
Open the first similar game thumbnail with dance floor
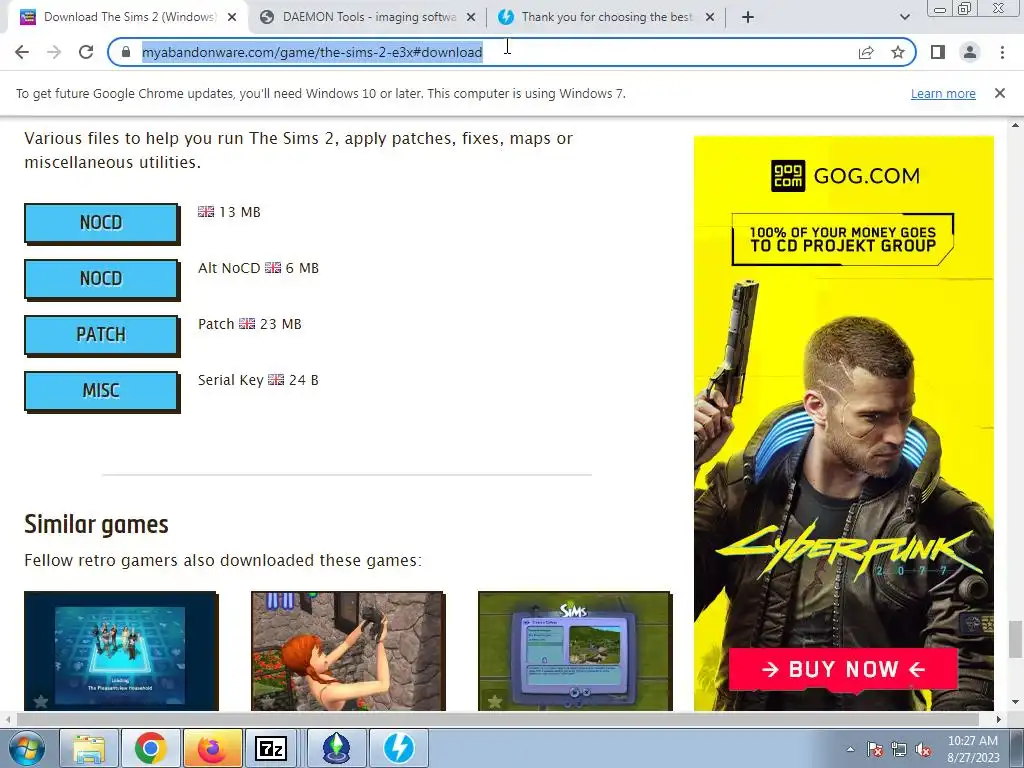121,650
